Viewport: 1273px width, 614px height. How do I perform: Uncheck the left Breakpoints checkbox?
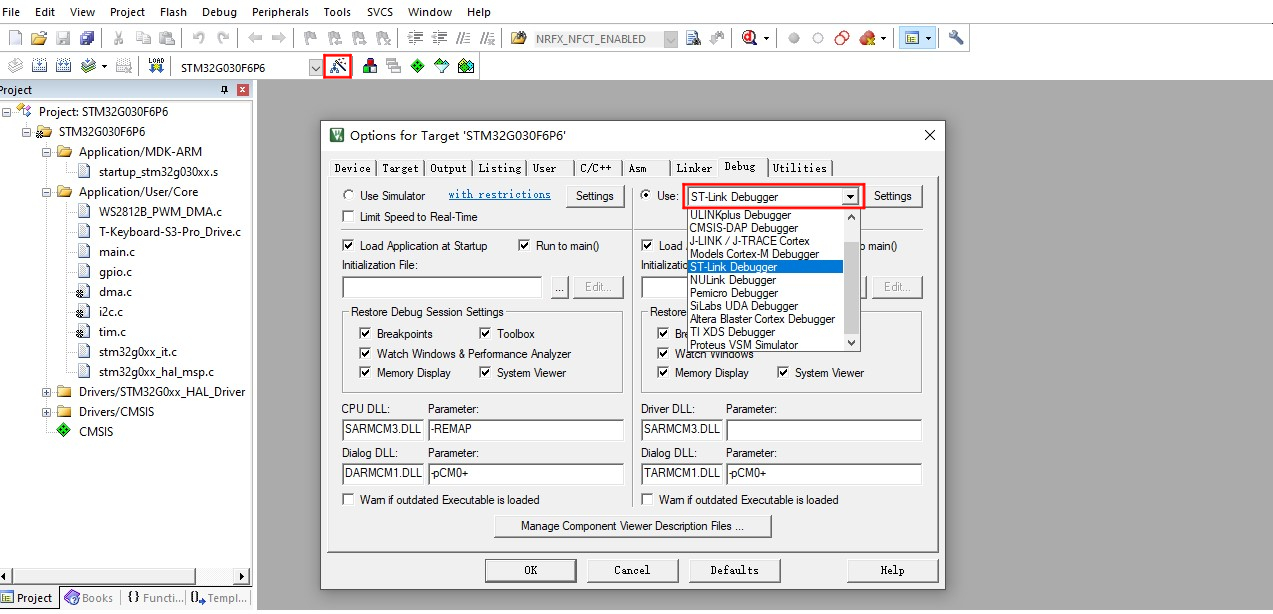pos(365,334)
